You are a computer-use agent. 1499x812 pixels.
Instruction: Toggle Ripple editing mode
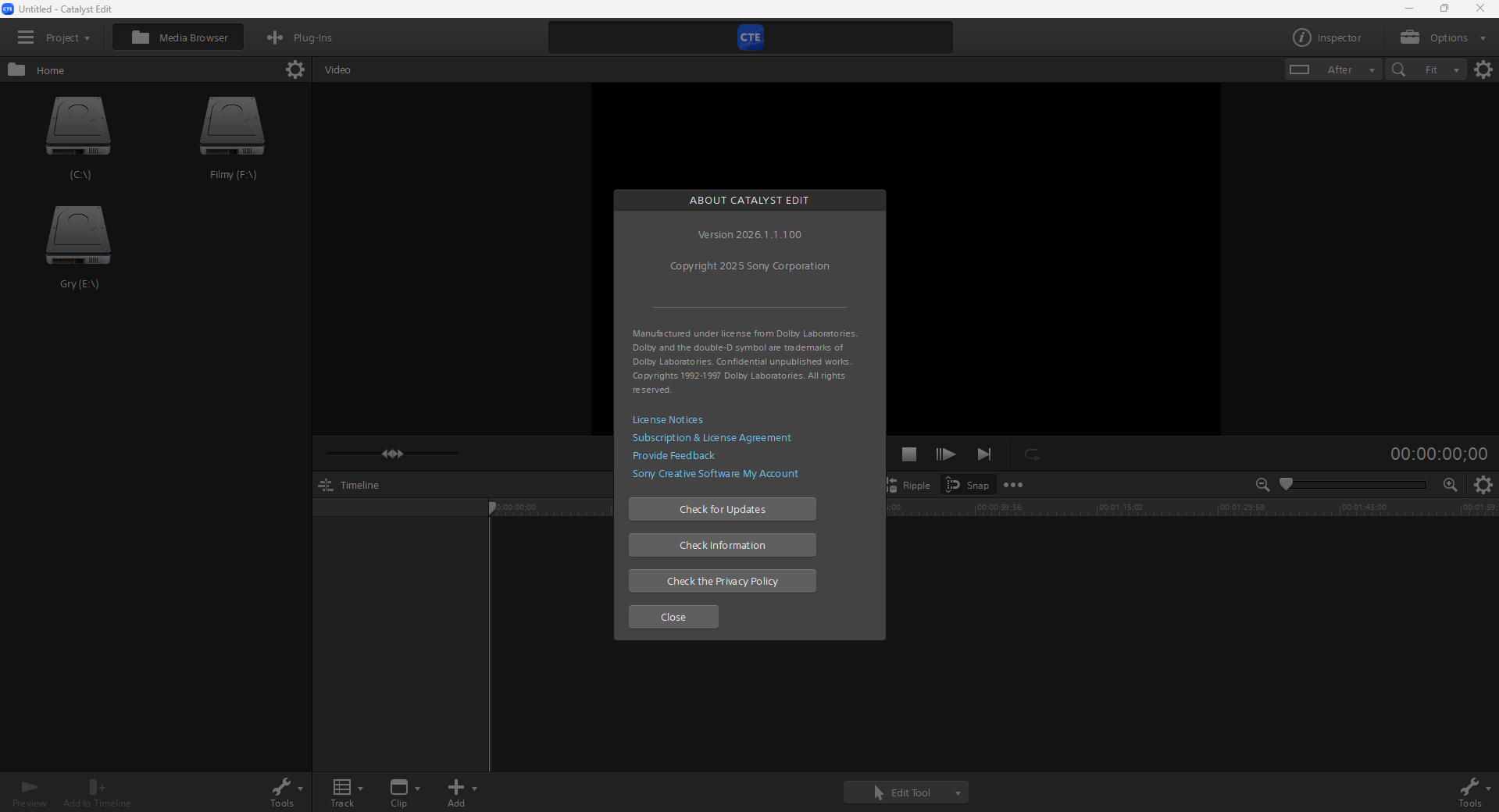[x=908, y=485]
